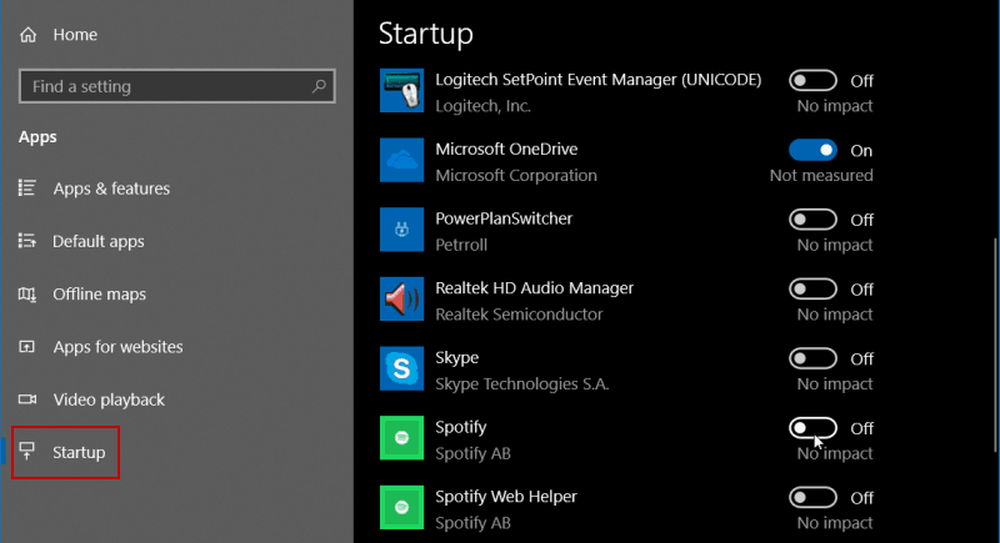This screenshot has height=543, width=1000.
Task: Toggle Realtek HD Audio Manager on
Action: (x=813, y=289)
